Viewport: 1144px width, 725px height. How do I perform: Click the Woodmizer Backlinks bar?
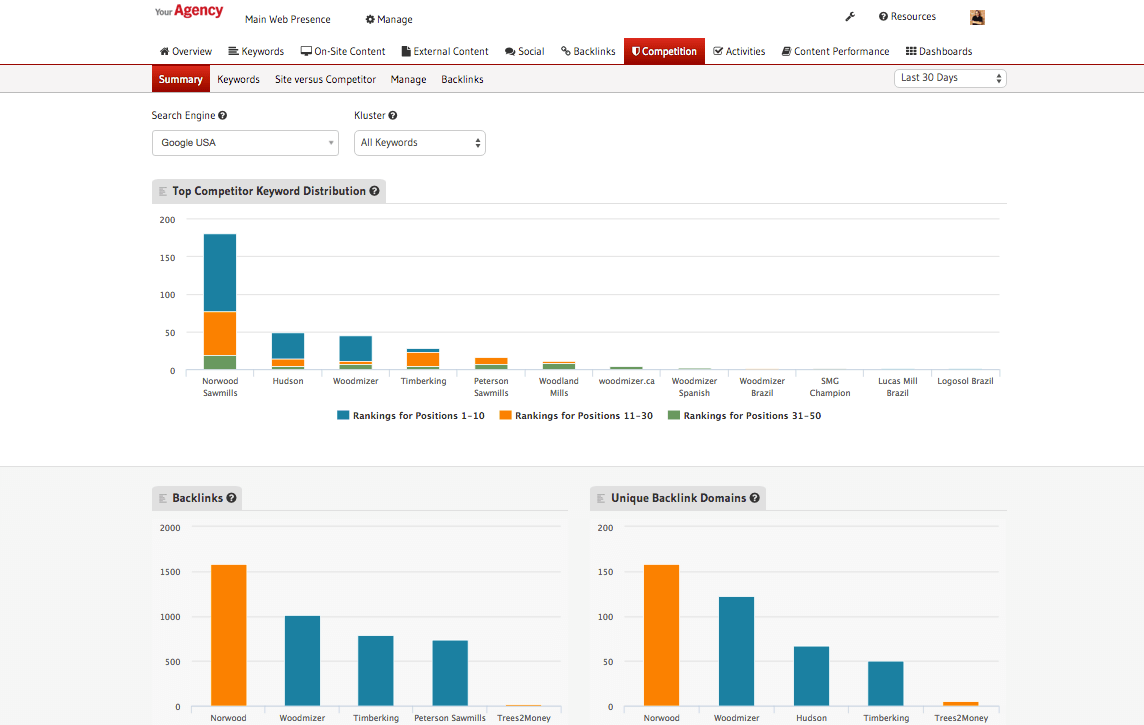(x=302, y=661)
